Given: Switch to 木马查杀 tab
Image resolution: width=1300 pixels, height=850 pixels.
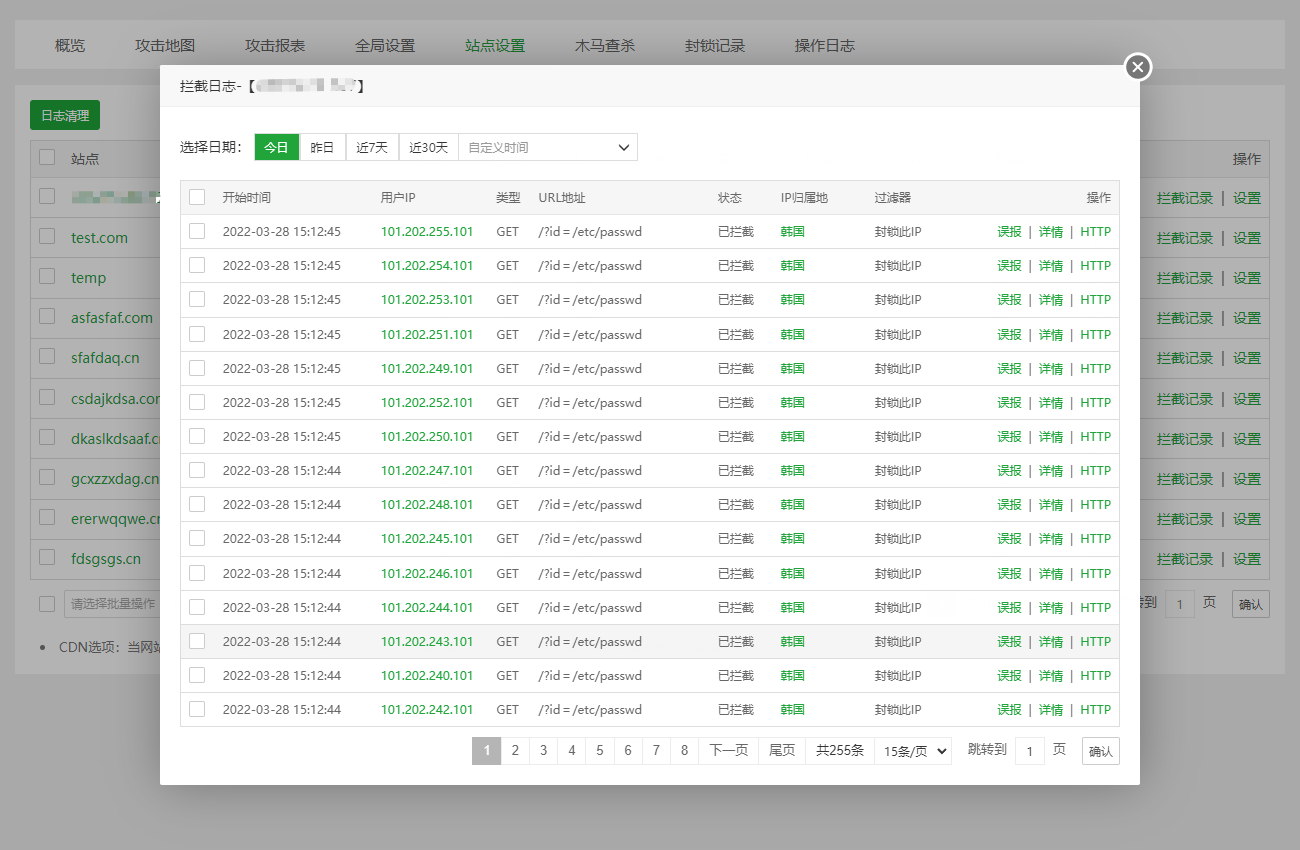Looking at the screenshot, I should tap(605, 45).
